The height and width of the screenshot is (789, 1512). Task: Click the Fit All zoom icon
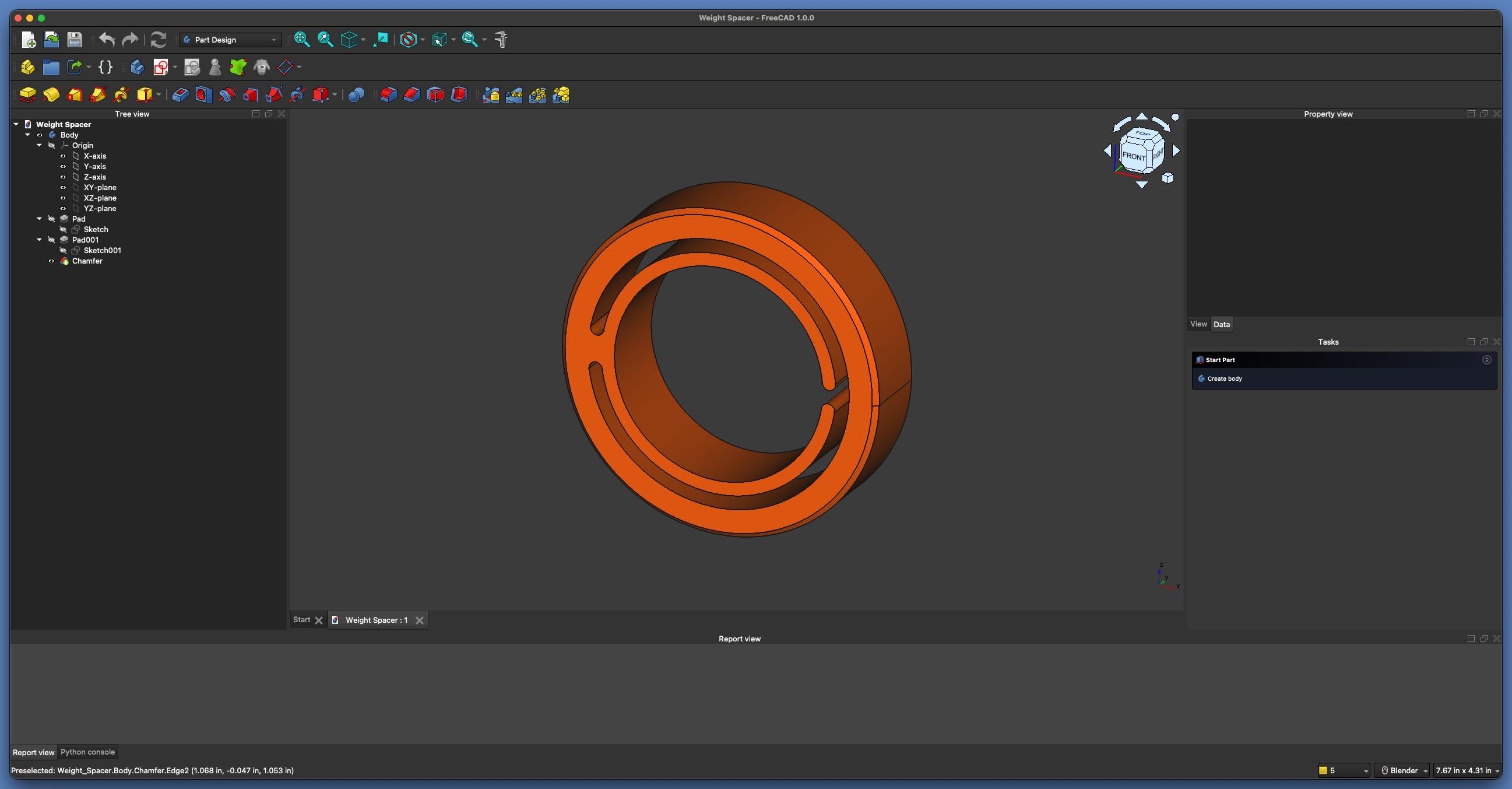302,39
